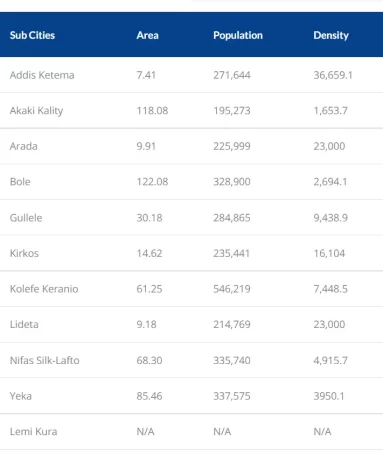Select the Addis Ketema row name

click(42, 75)
